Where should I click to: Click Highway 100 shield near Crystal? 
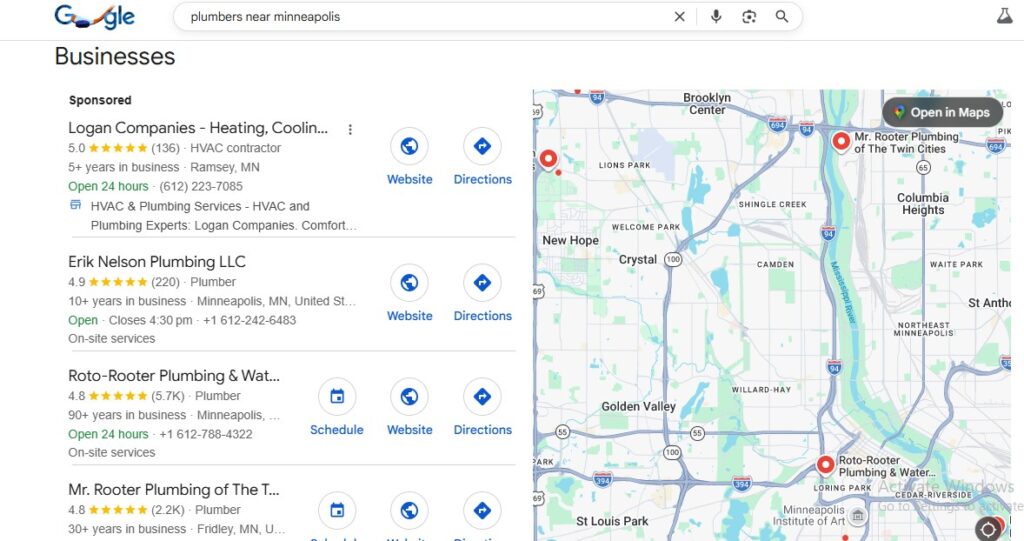pos(673,259)
